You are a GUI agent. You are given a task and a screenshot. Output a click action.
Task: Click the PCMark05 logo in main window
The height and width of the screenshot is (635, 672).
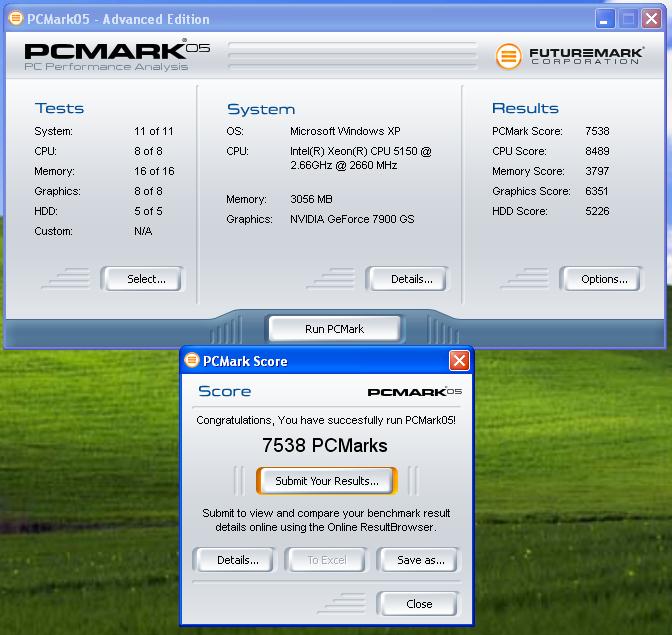(x=117, y=55)
